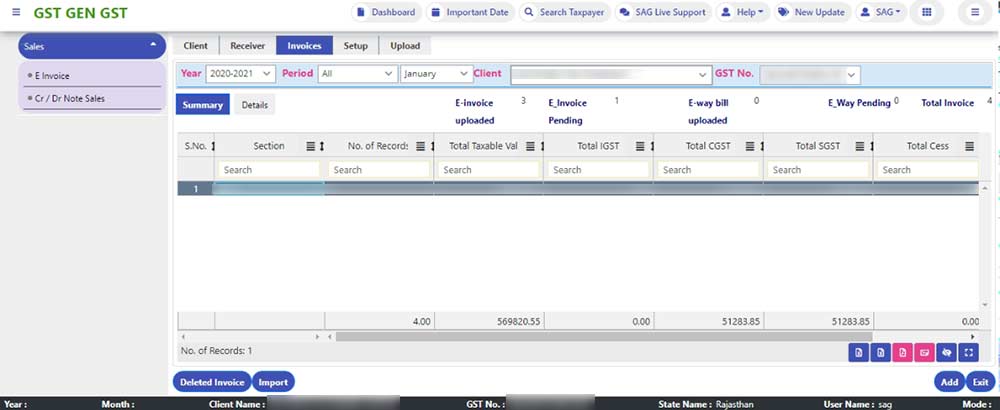
Task: Open the Period All dropdown
Action: (356, 74)
